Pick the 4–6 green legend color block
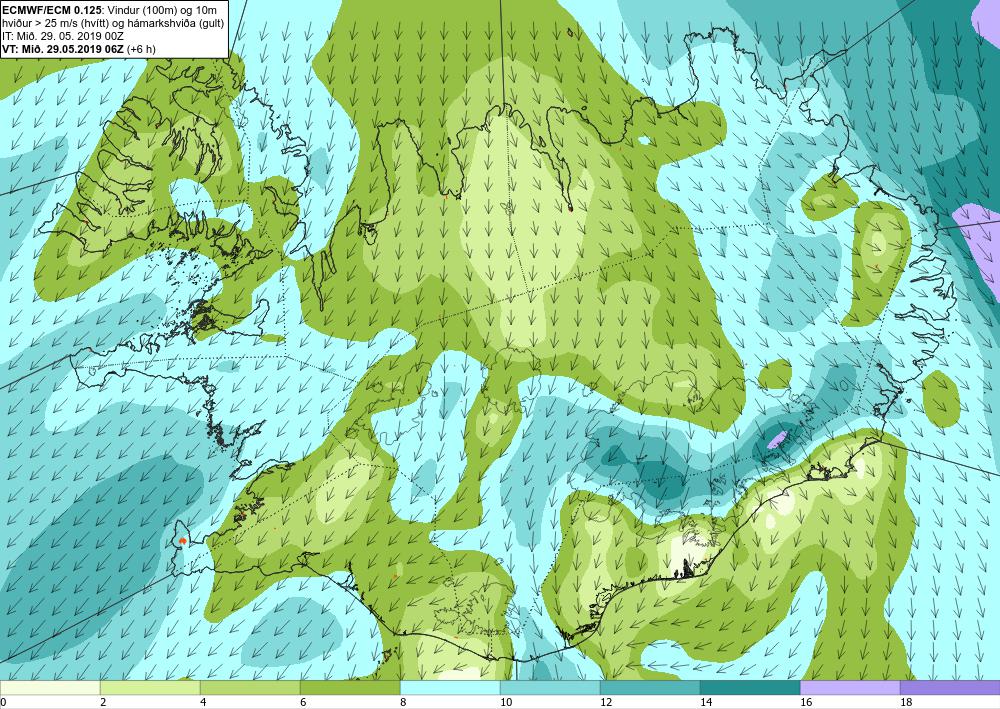 (250, 688)
